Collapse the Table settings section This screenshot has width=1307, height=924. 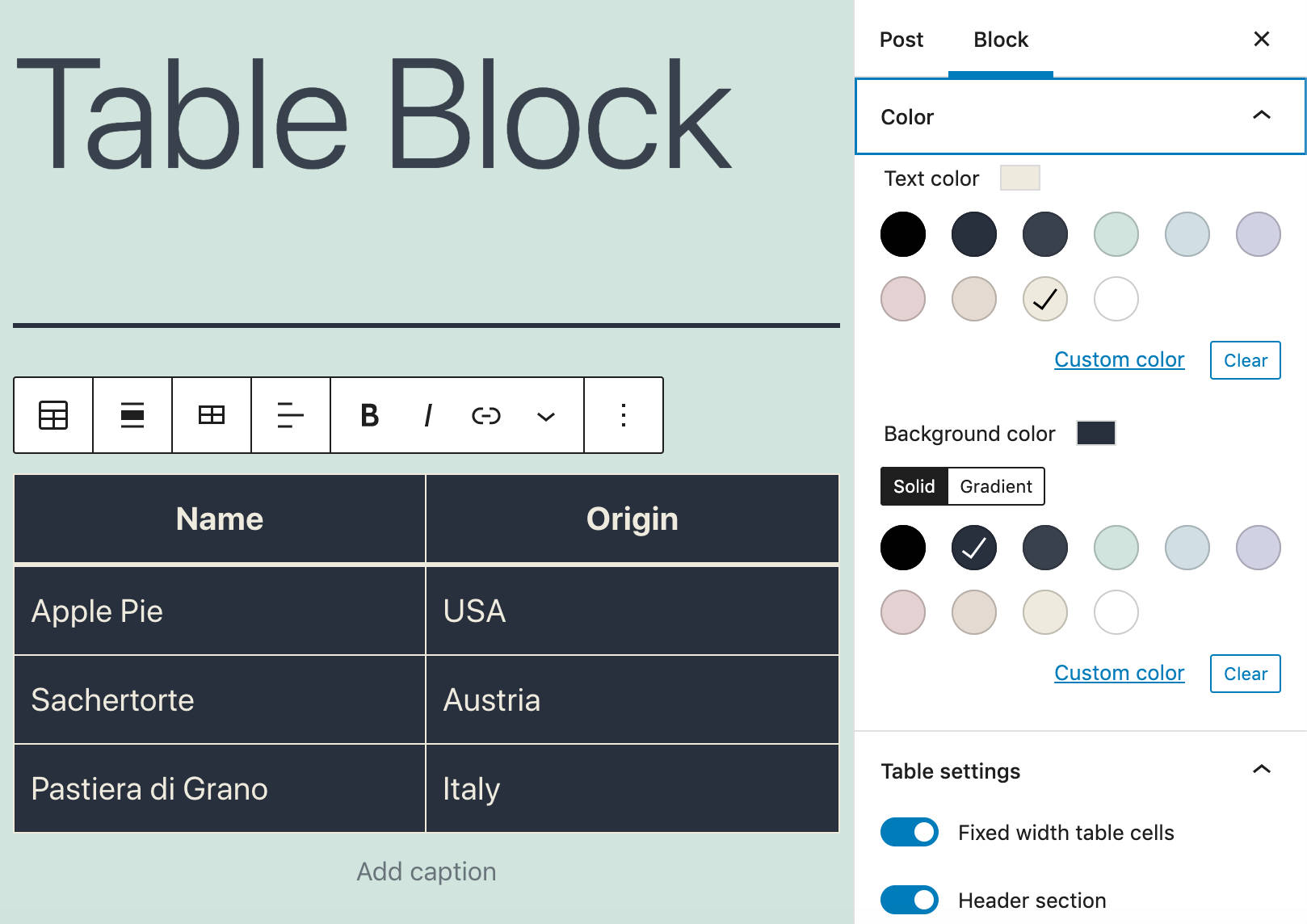point(1262,771)
